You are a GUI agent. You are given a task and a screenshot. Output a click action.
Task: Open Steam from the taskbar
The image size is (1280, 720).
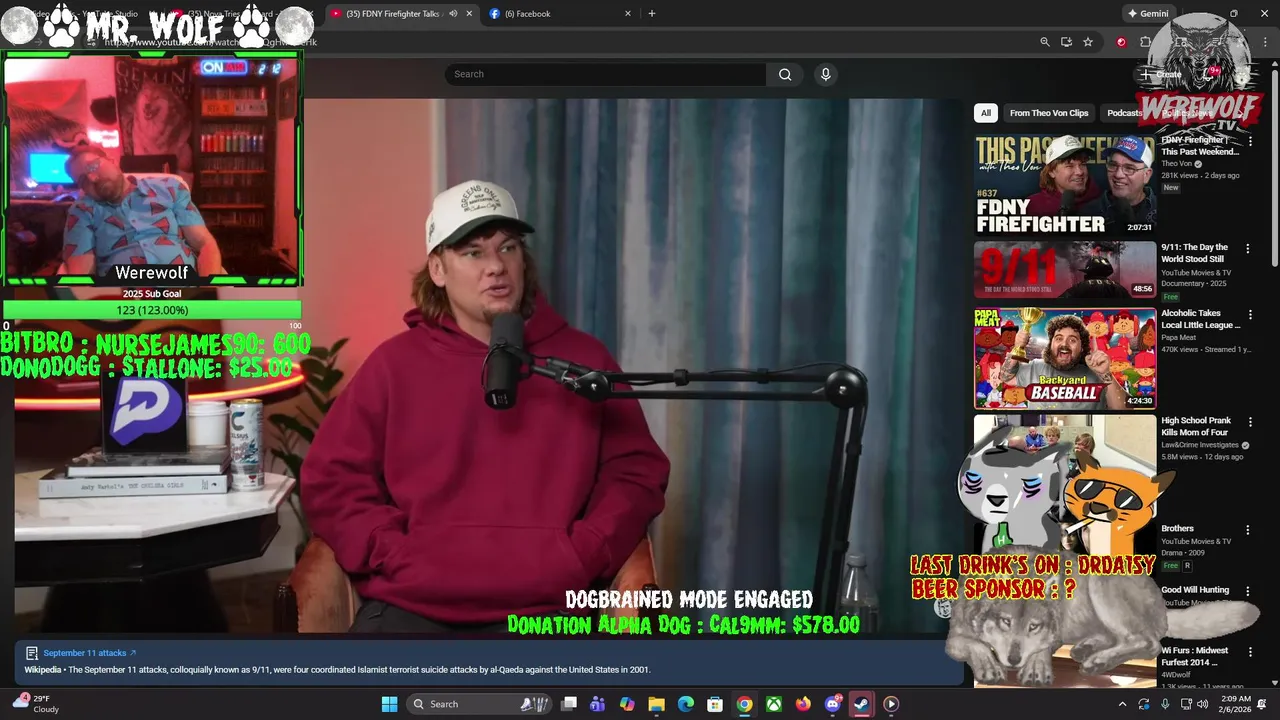(861, 704)
